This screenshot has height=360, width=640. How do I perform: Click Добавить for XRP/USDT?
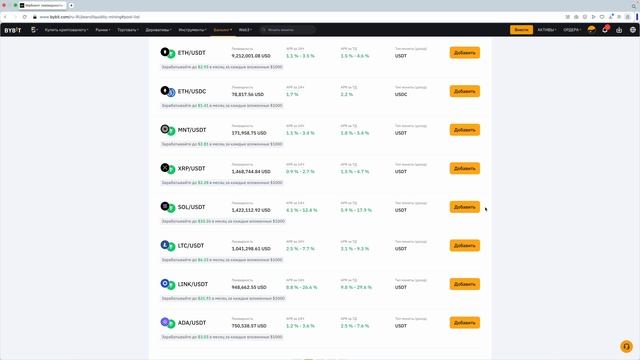[465, 169]
